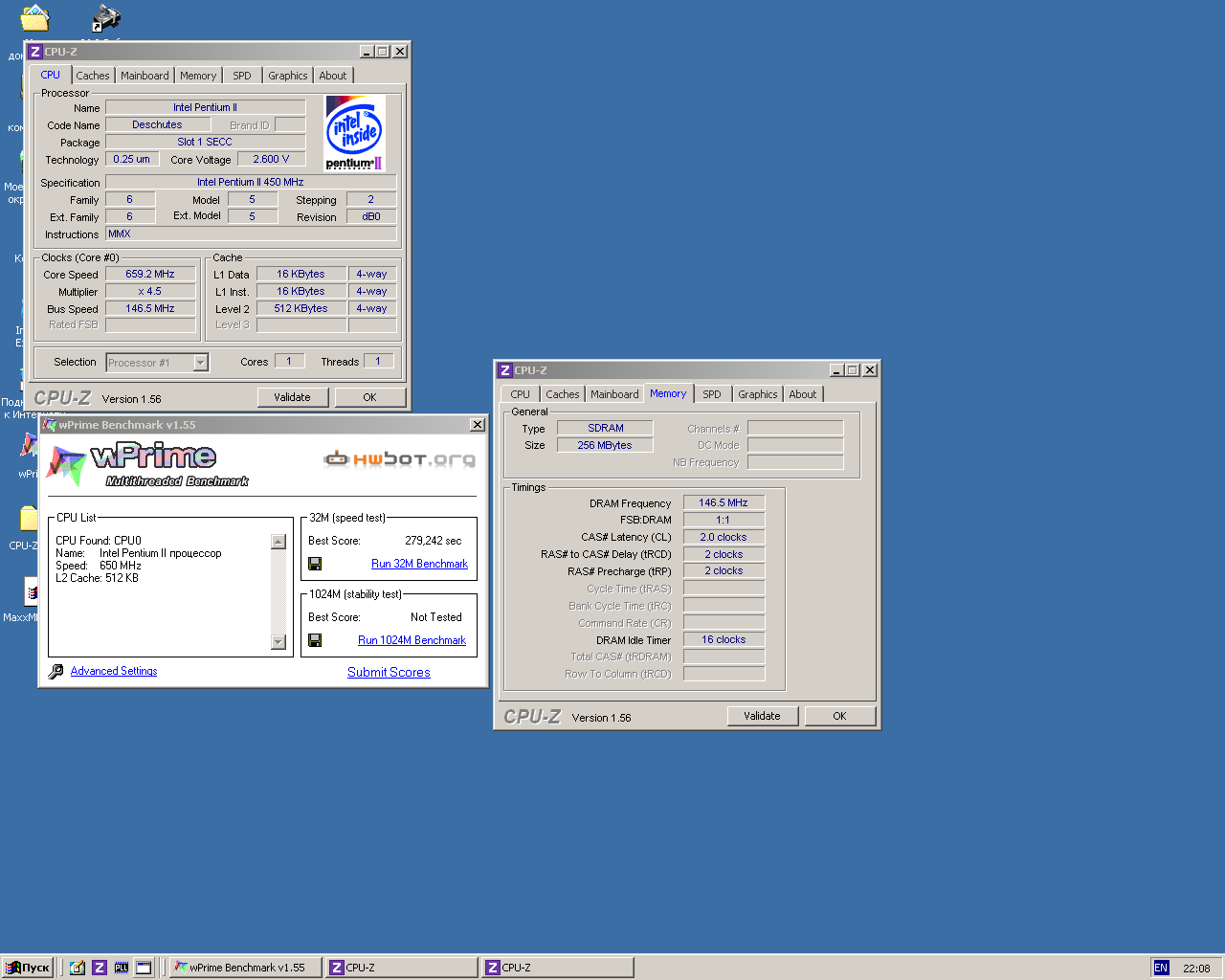
Task: Click OK in the Processor window
Action: point(370,397)
